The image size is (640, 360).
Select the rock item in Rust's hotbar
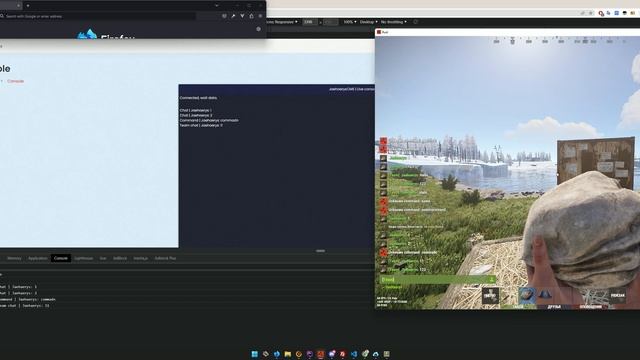click(x=527, y=295)
